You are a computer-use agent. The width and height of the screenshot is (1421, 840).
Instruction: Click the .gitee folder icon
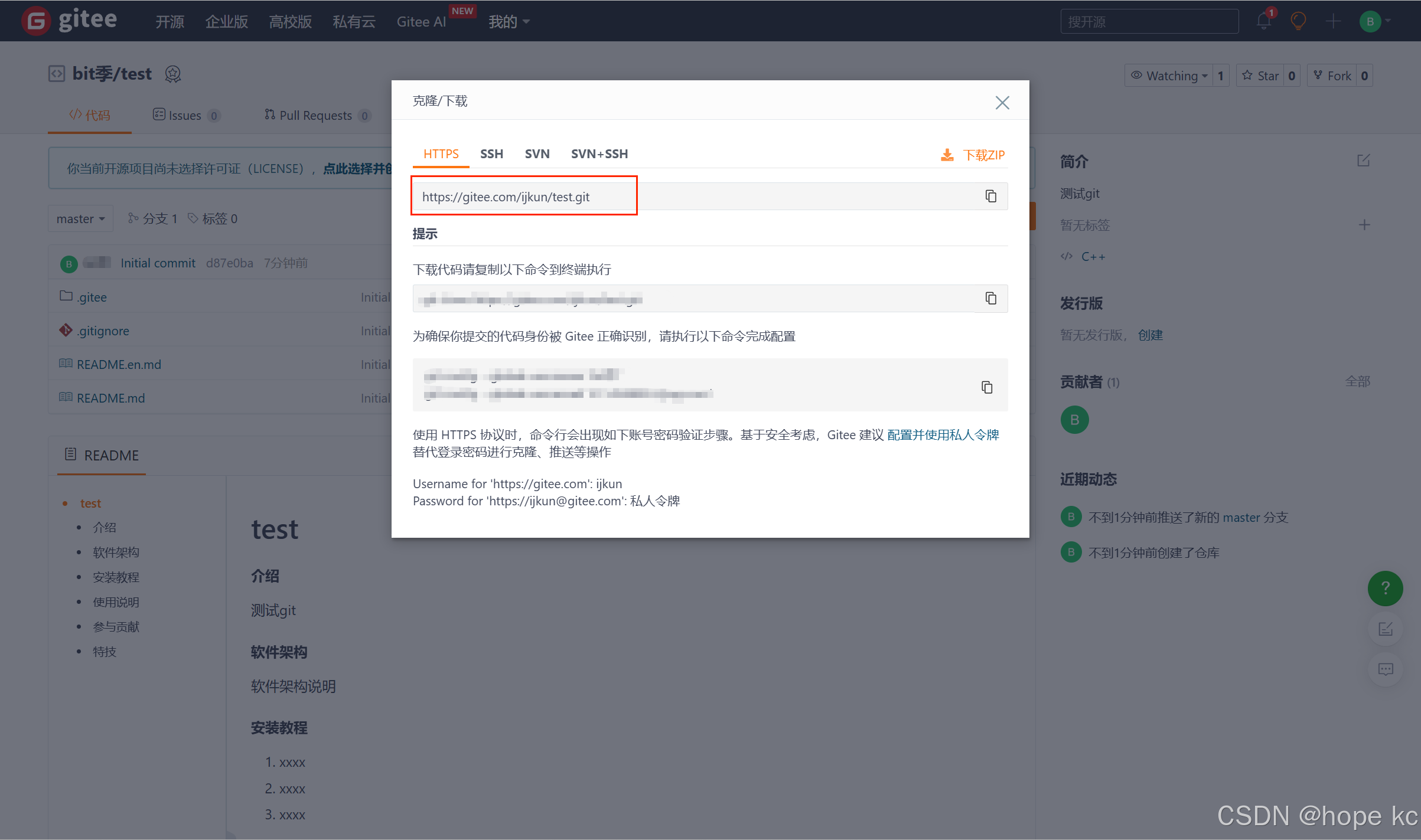pyautogui.click(x=66, y=296)
